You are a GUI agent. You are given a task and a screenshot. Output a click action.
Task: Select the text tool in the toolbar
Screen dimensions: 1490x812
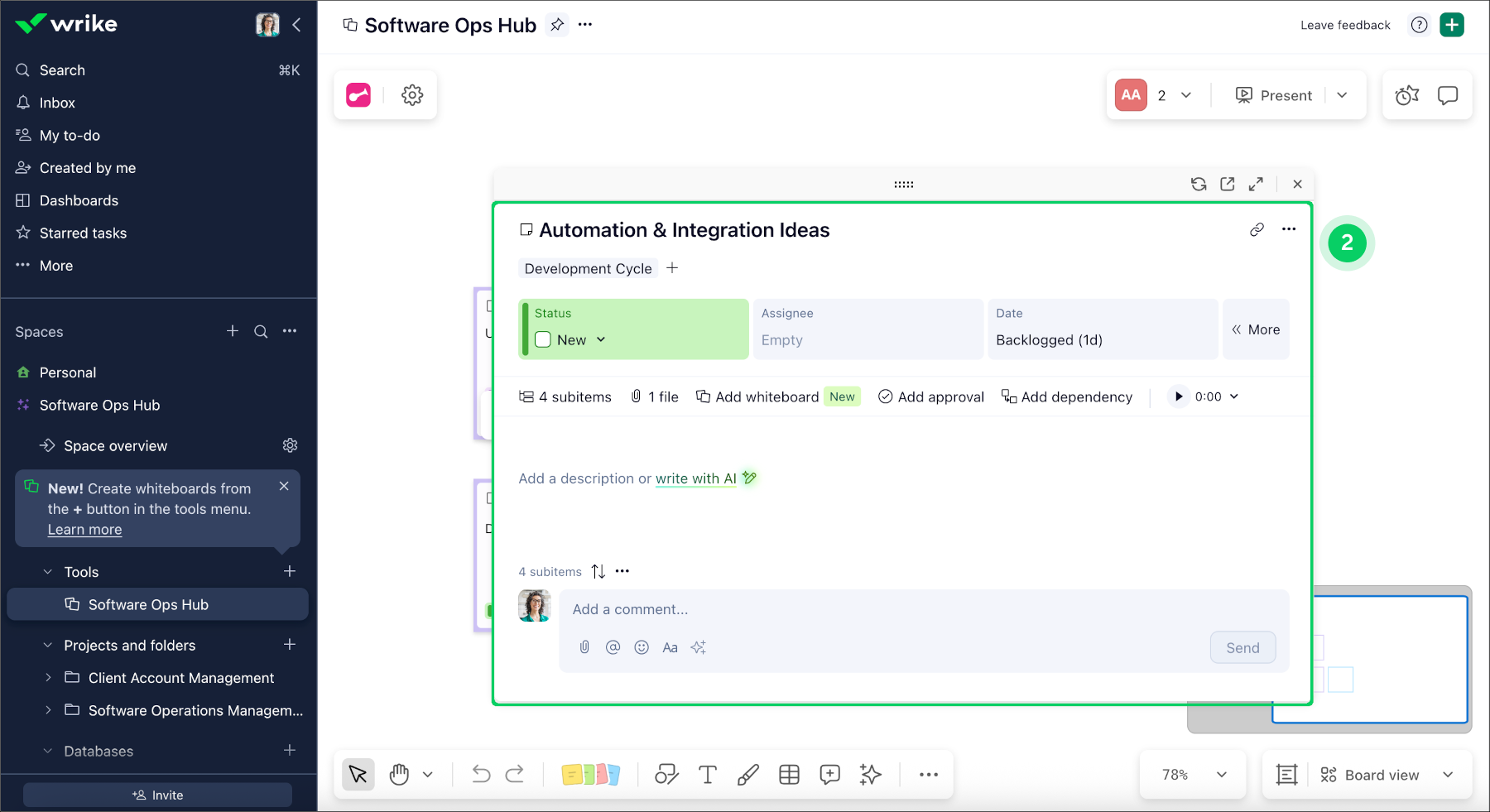click(707, 775)
